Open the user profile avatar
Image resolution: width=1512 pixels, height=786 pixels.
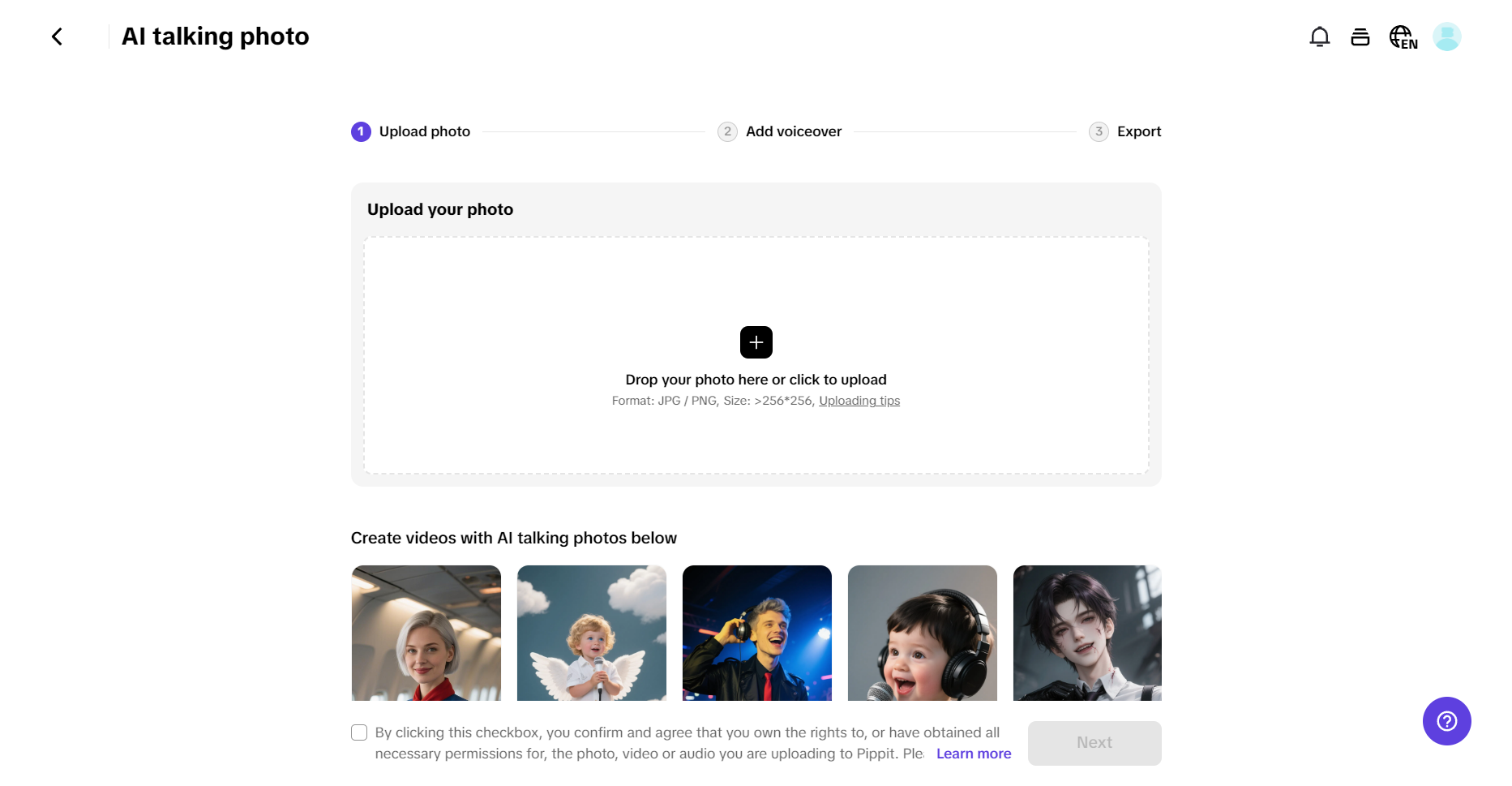click(x=1446, y=37)
